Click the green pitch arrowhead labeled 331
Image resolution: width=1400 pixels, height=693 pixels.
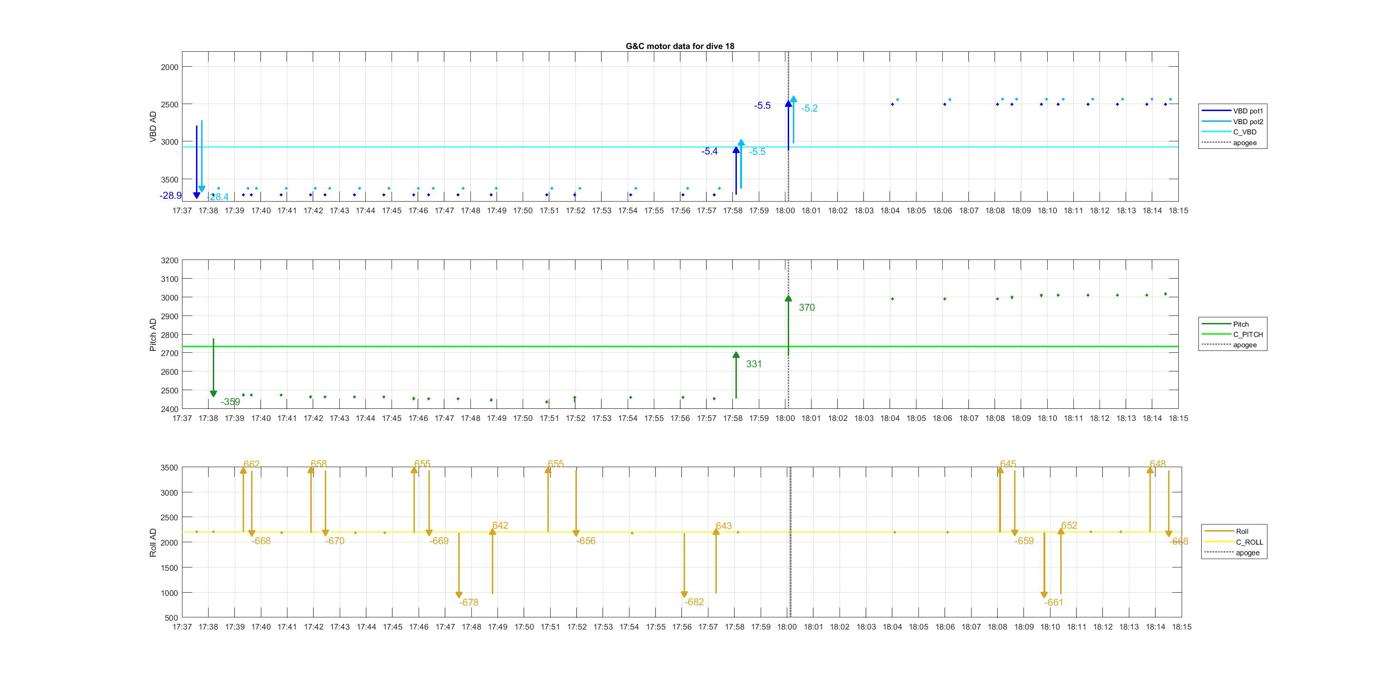736,355
